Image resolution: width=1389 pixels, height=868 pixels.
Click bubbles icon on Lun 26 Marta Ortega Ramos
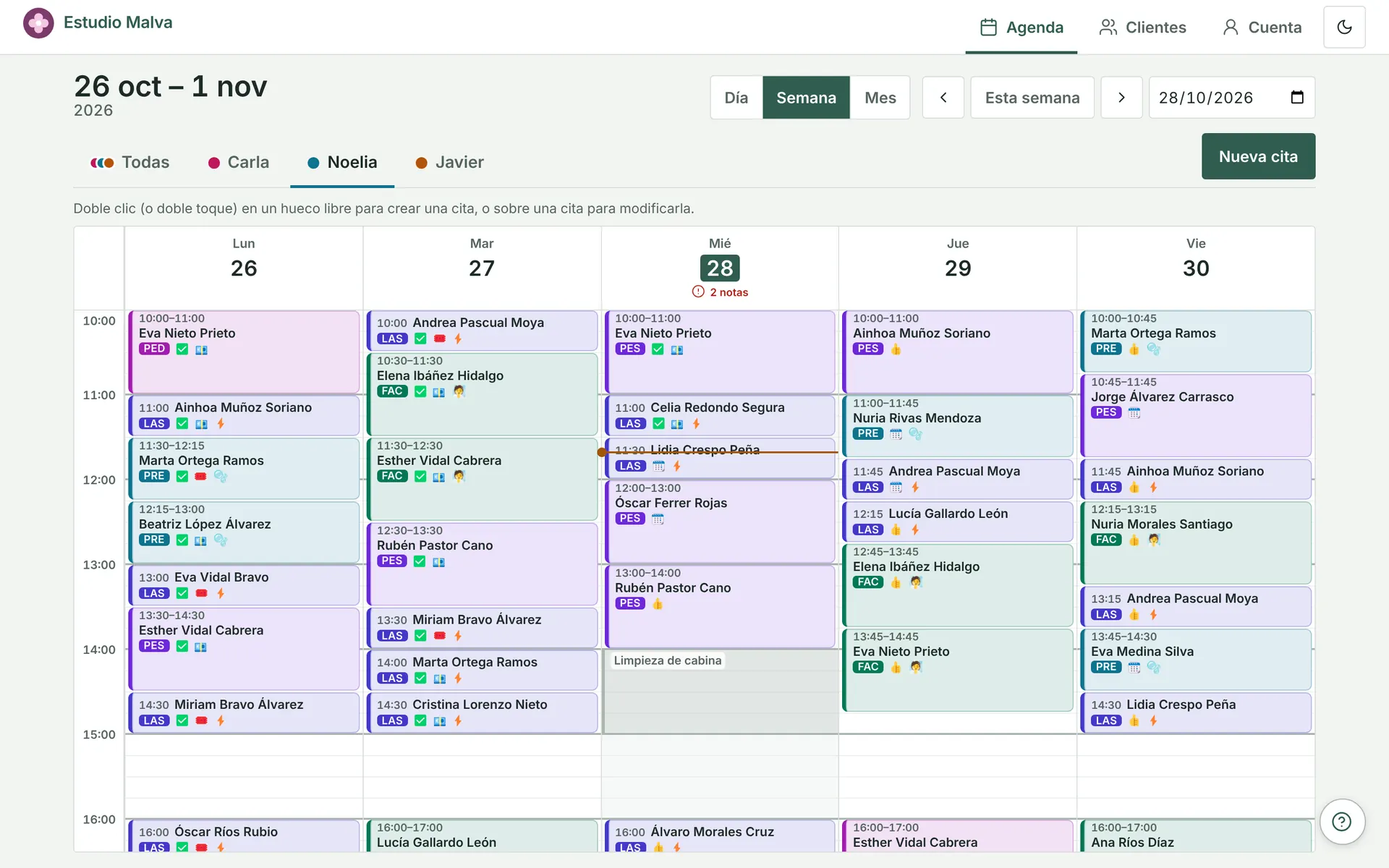221,476
